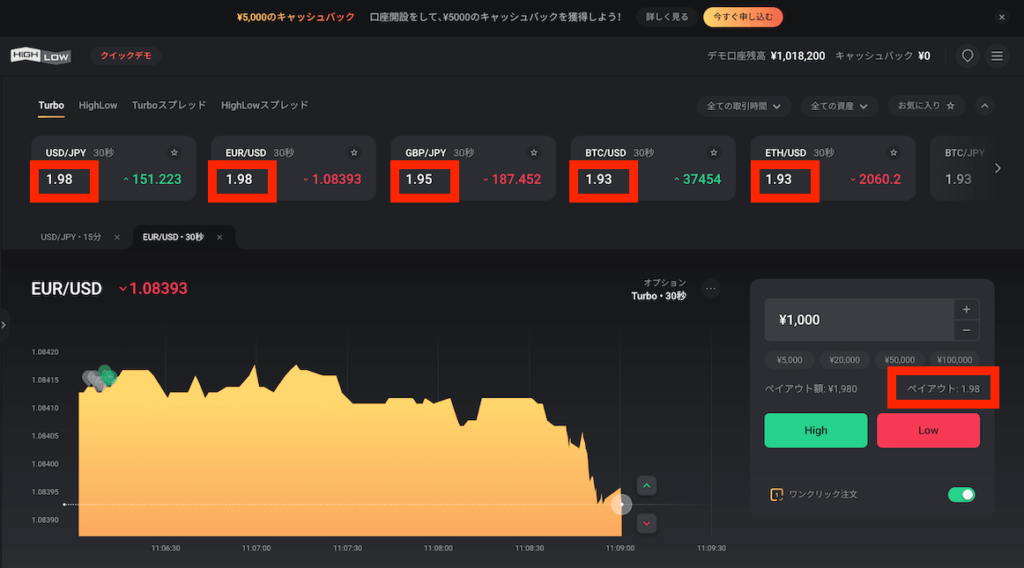Toggle the ワンクリック注文 switch
Image resolution: width=1024 pixels, height=568 pixels.
(x=961, y=494)
